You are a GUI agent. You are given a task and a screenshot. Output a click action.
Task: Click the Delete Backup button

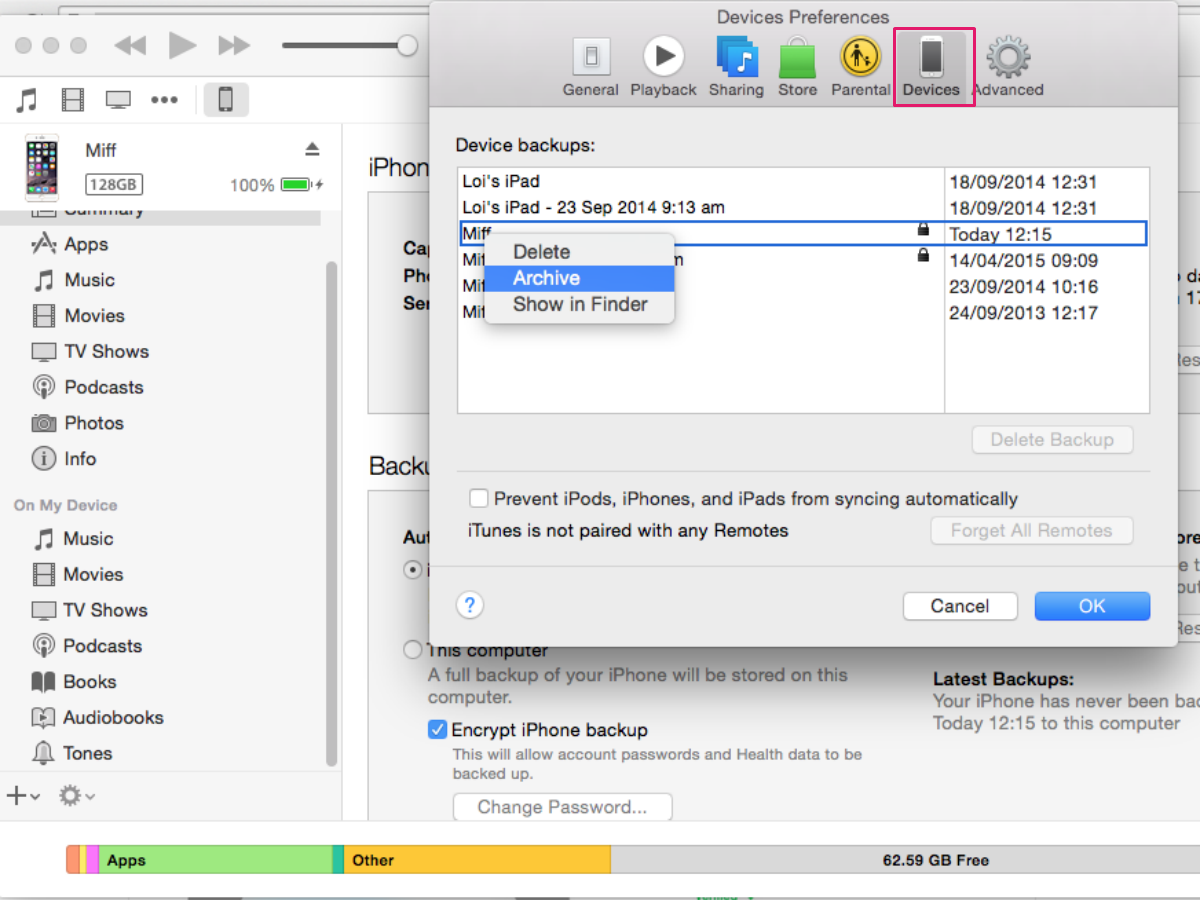click(x=1052, y=440)
